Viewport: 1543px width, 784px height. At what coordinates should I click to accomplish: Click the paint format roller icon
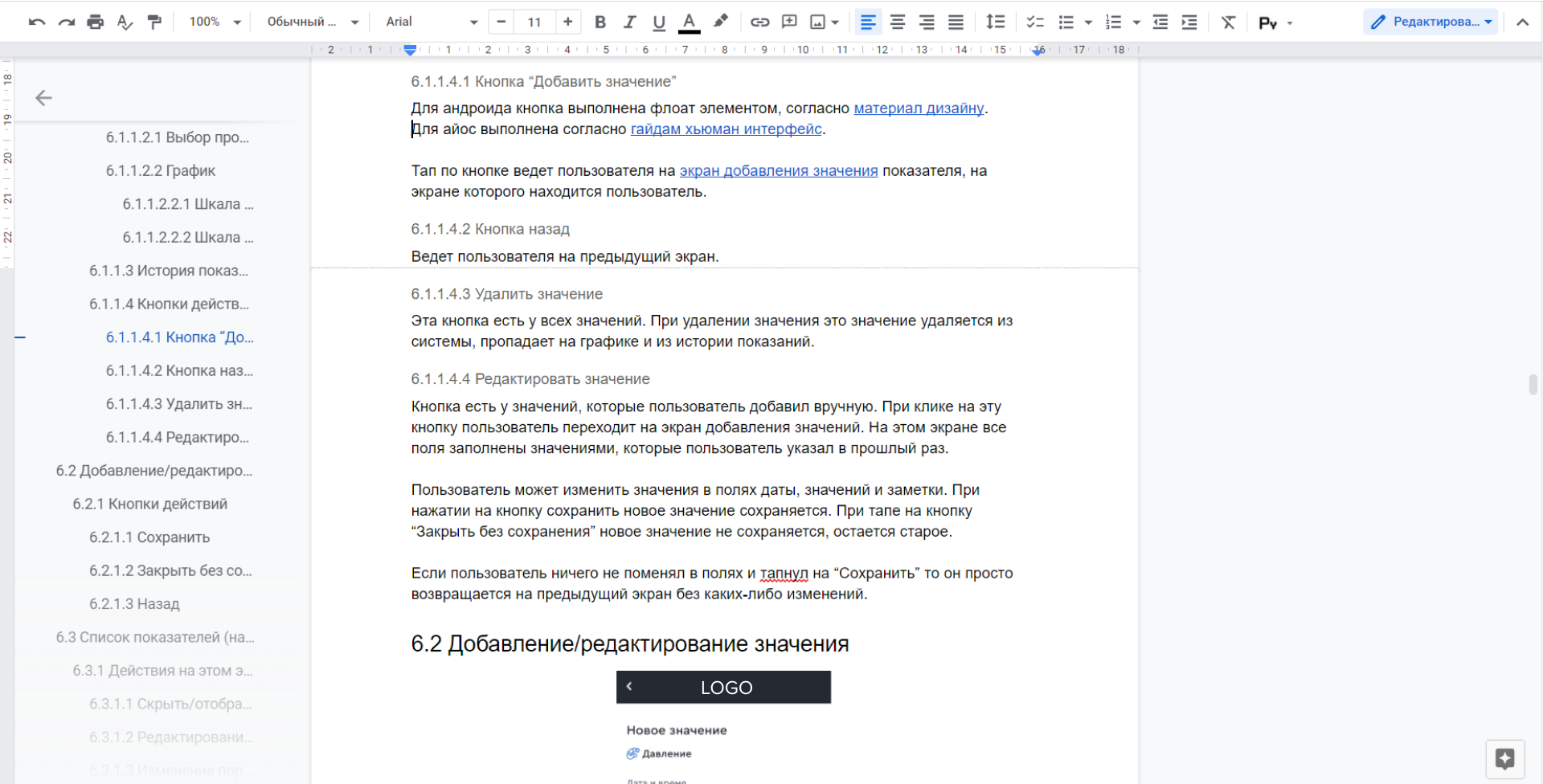coord(154,22)
